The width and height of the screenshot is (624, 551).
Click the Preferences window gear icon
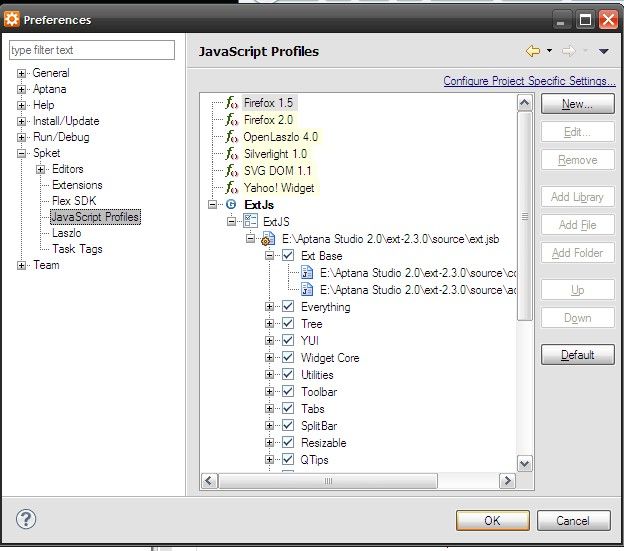11,19
